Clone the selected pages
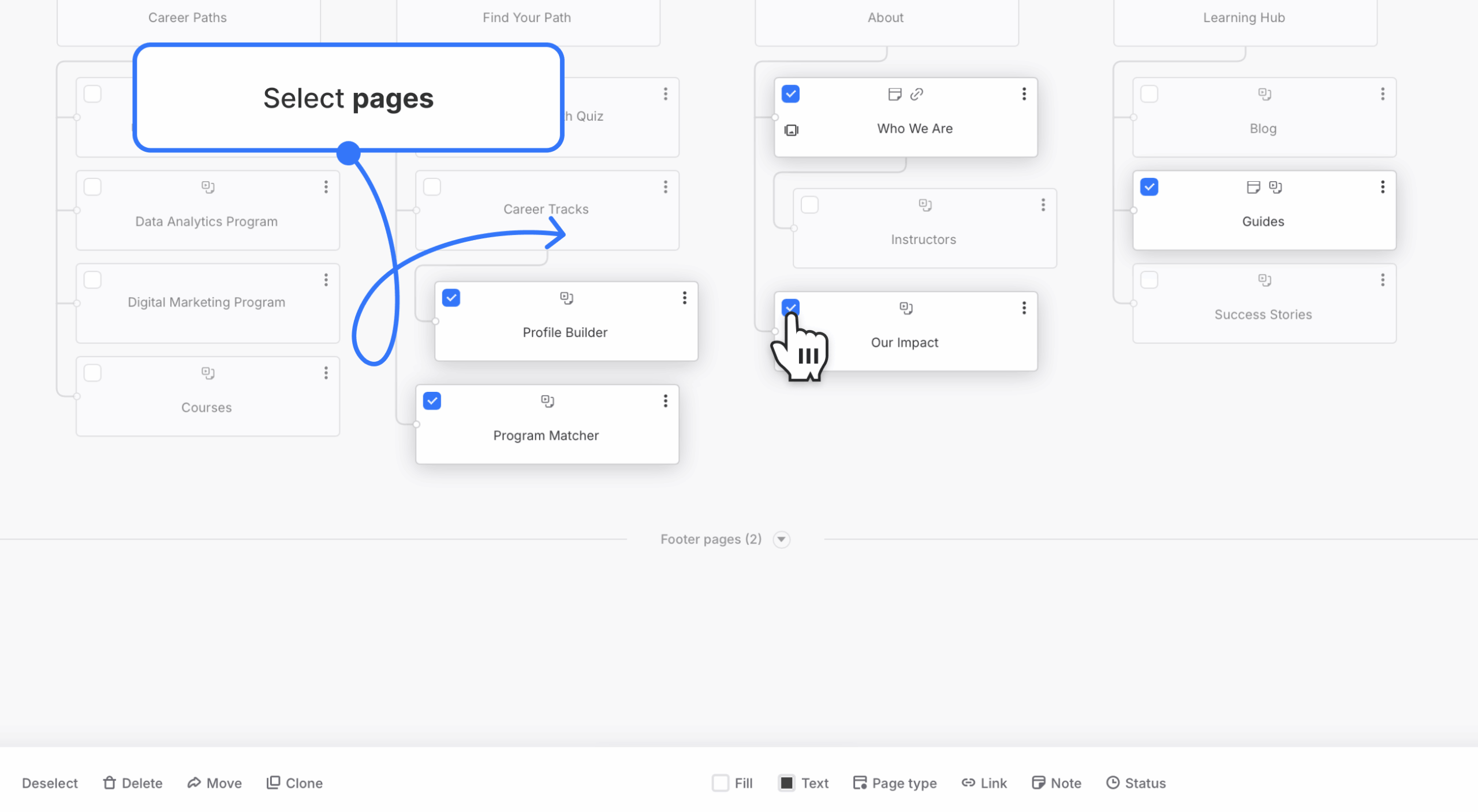The height and width of the screenshot is (812, 1478). point(294,783)
